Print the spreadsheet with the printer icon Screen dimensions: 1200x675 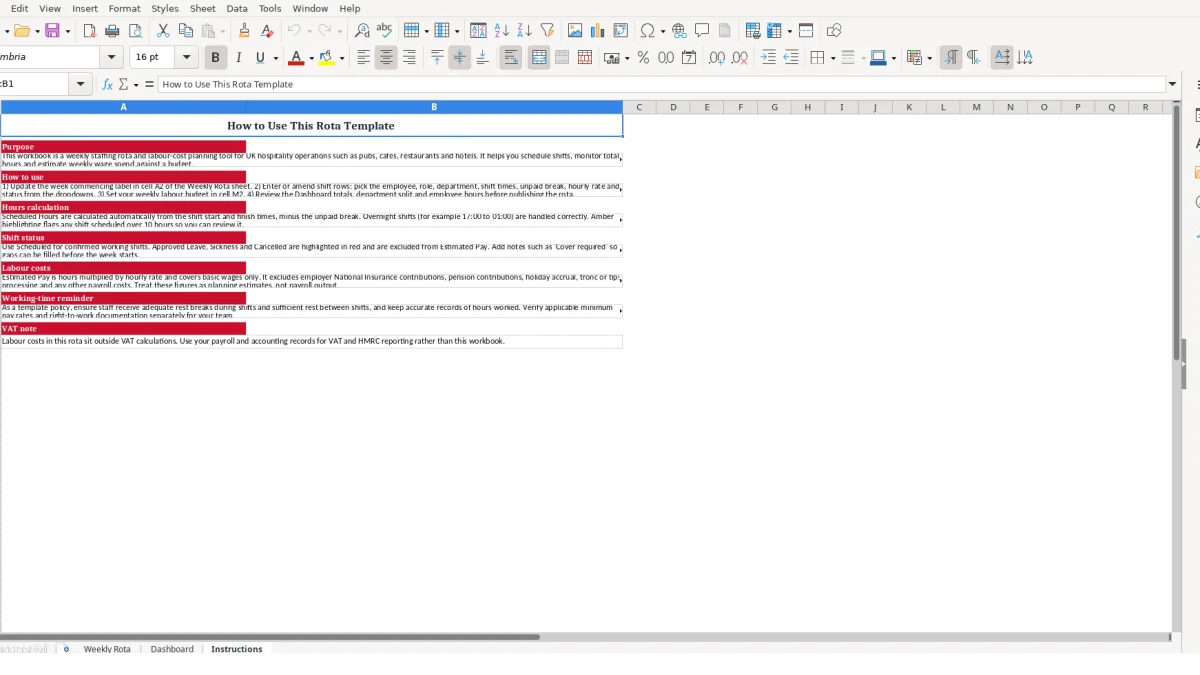[x=112, y=31]
